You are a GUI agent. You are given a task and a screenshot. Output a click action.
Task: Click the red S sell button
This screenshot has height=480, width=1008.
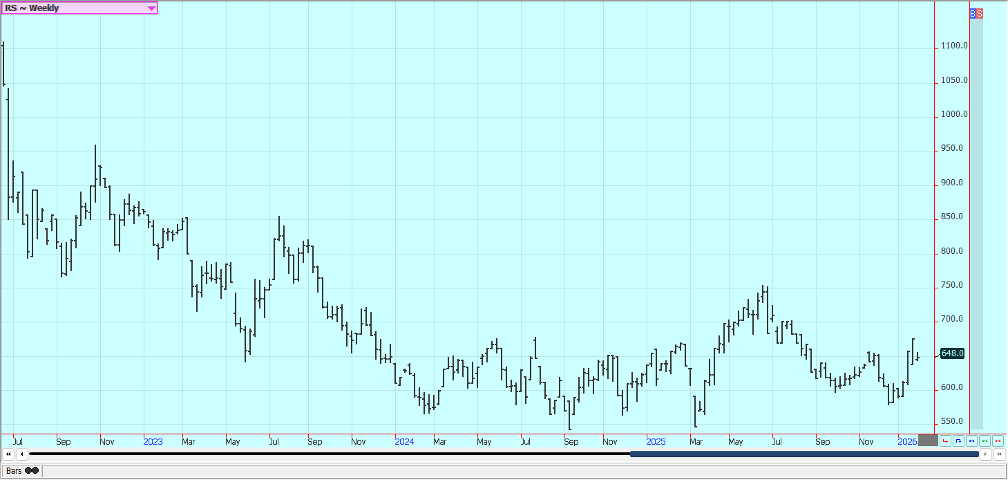click(979, 14)
